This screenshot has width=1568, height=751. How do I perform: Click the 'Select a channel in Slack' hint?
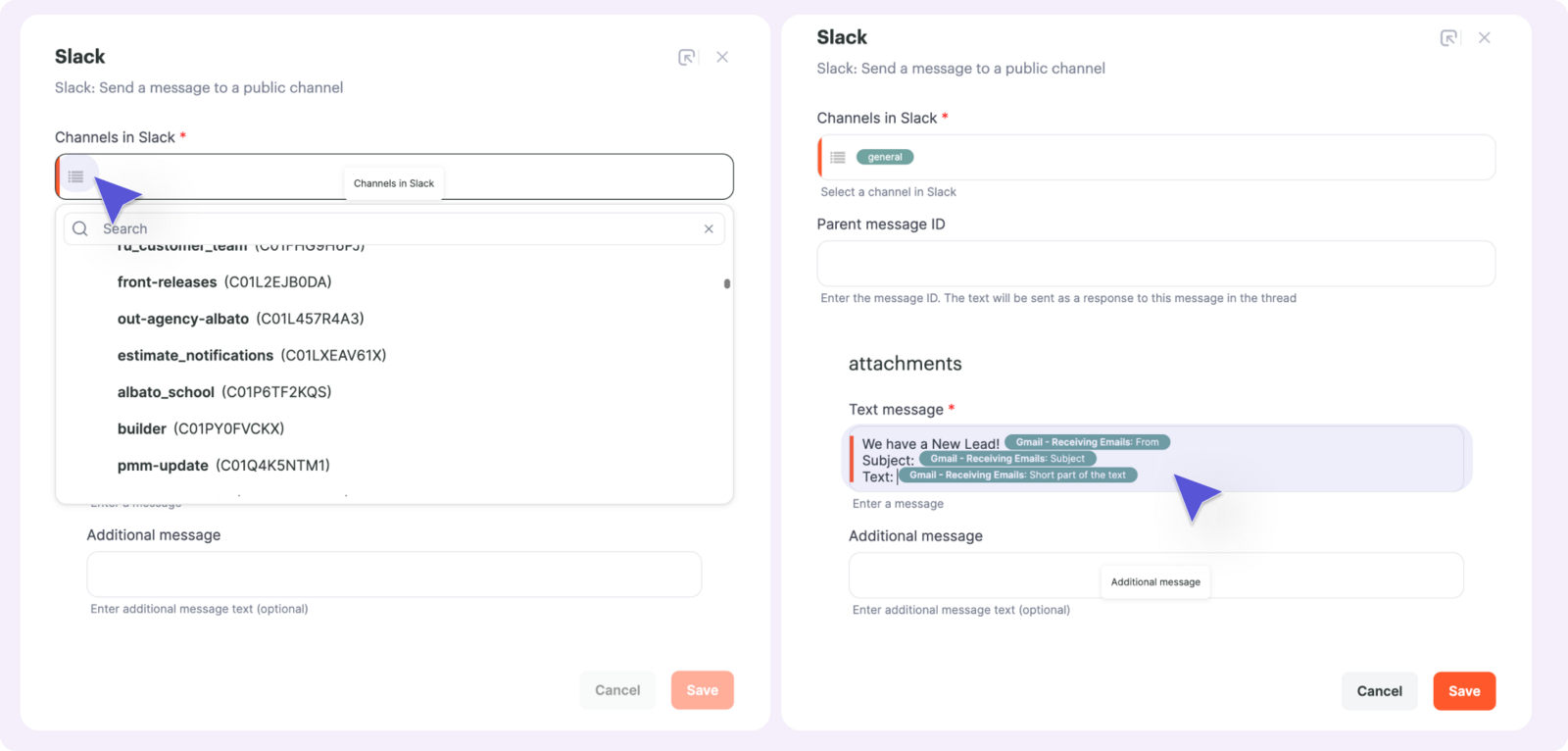(x=889, y=192)
